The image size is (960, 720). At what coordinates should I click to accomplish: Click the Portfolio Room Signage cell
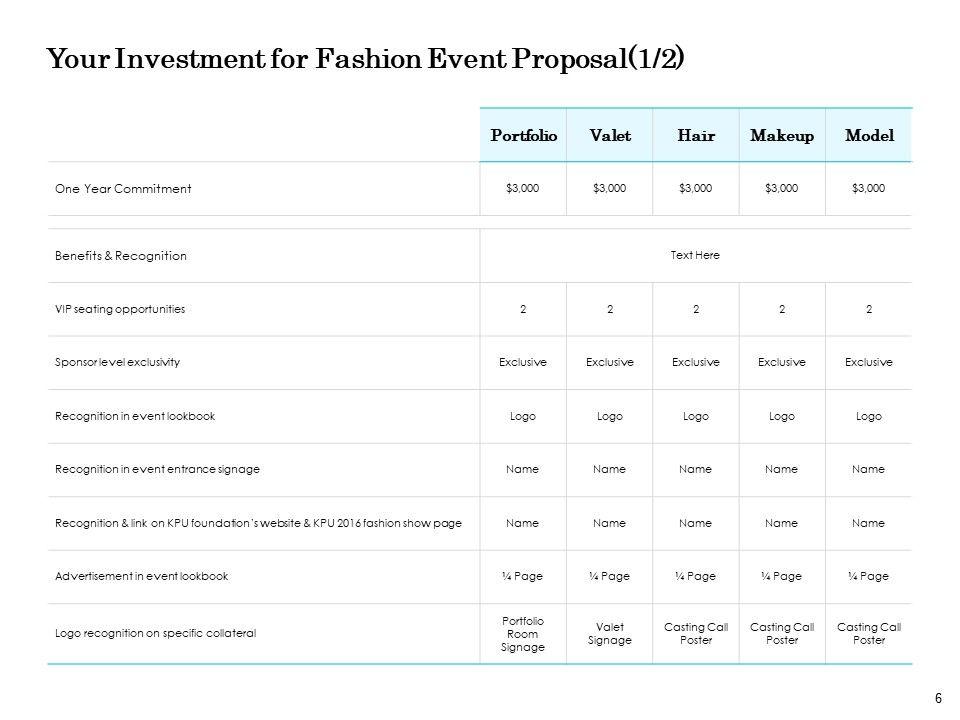pyautogui.click(x=523, y=633)
